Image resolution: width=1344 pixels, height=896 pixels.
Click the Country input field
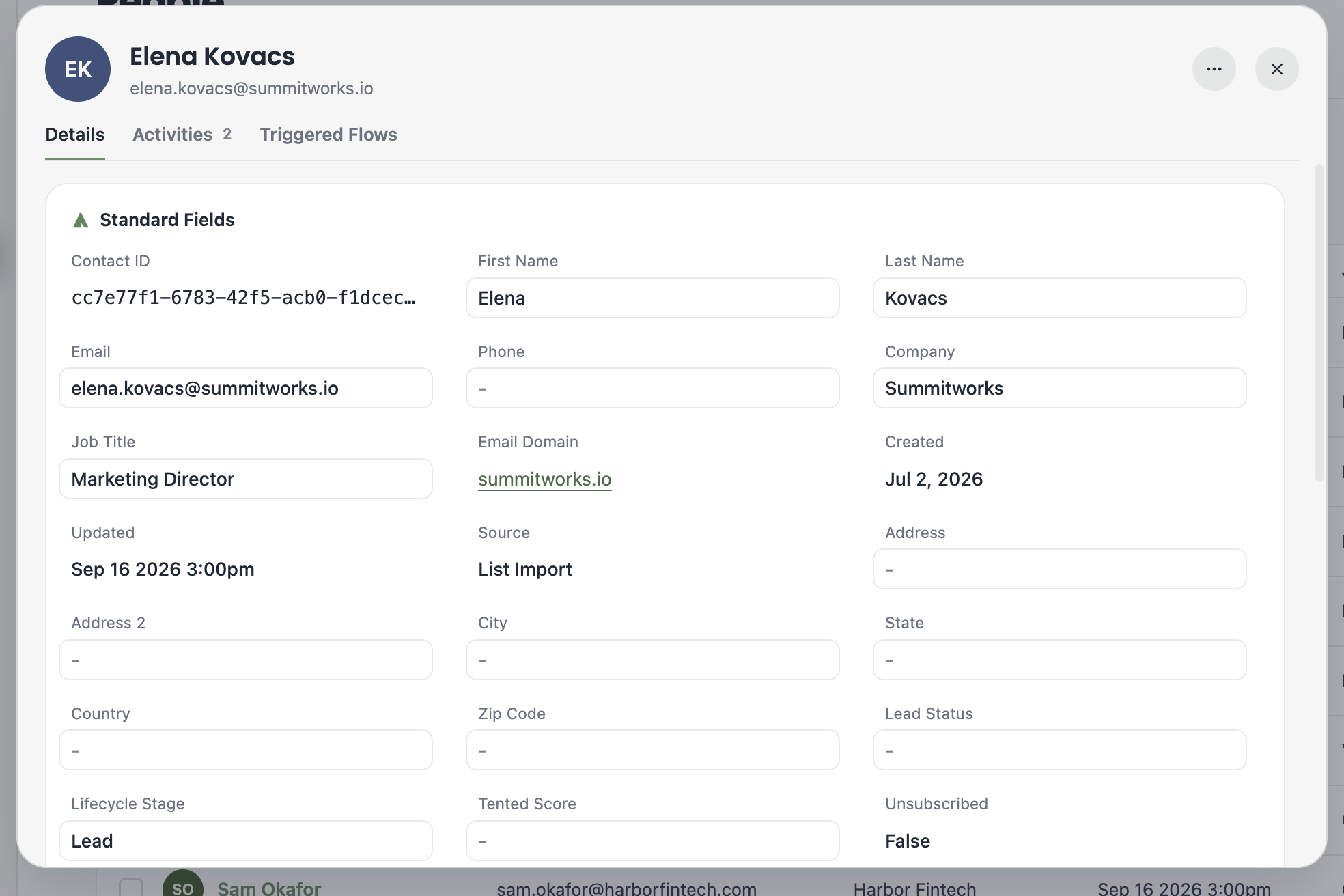pyautogui.click(x=245, y=750)
